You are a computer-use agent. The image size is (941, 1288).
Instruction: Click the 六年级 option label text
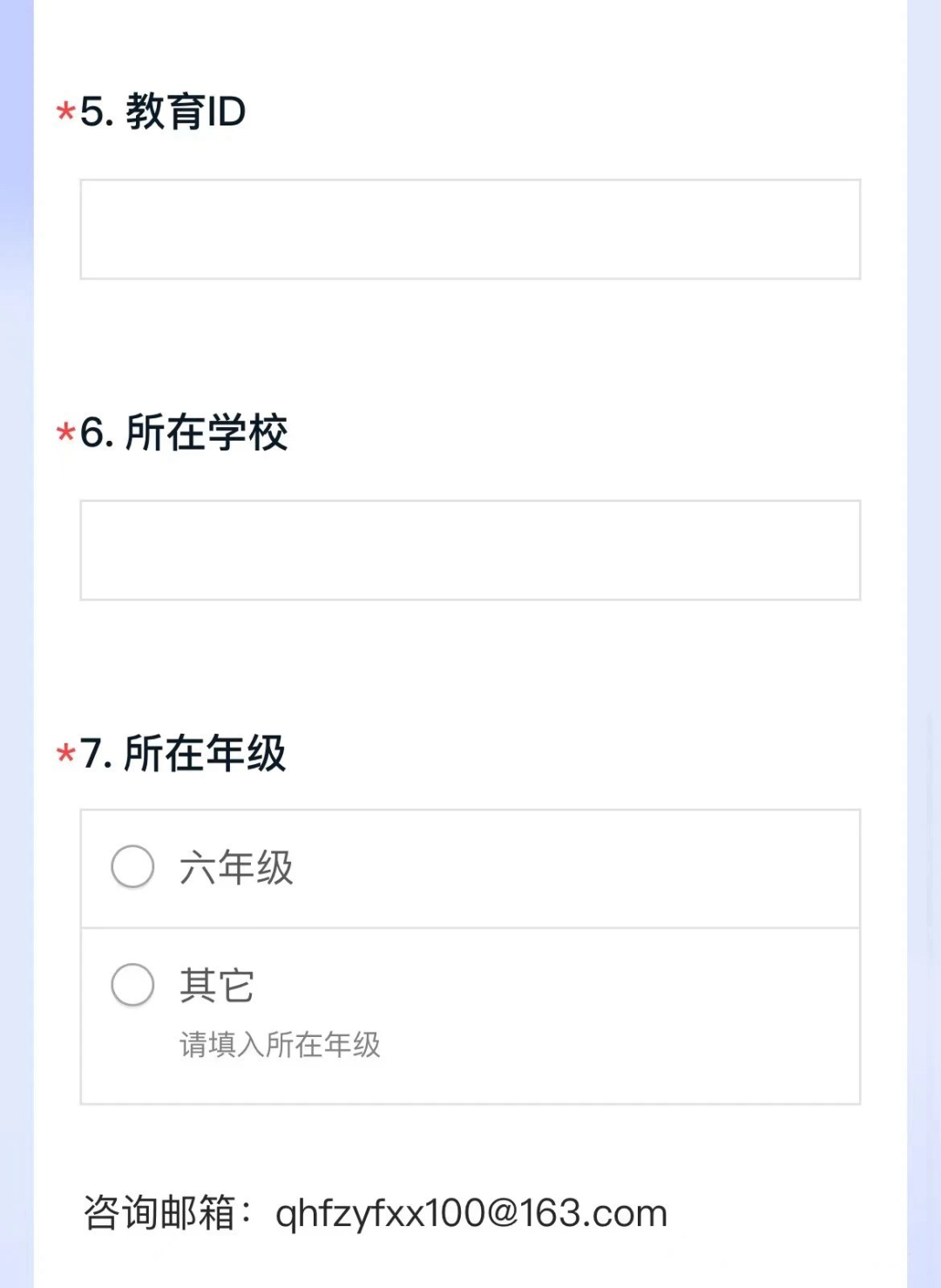pos(236,867)
